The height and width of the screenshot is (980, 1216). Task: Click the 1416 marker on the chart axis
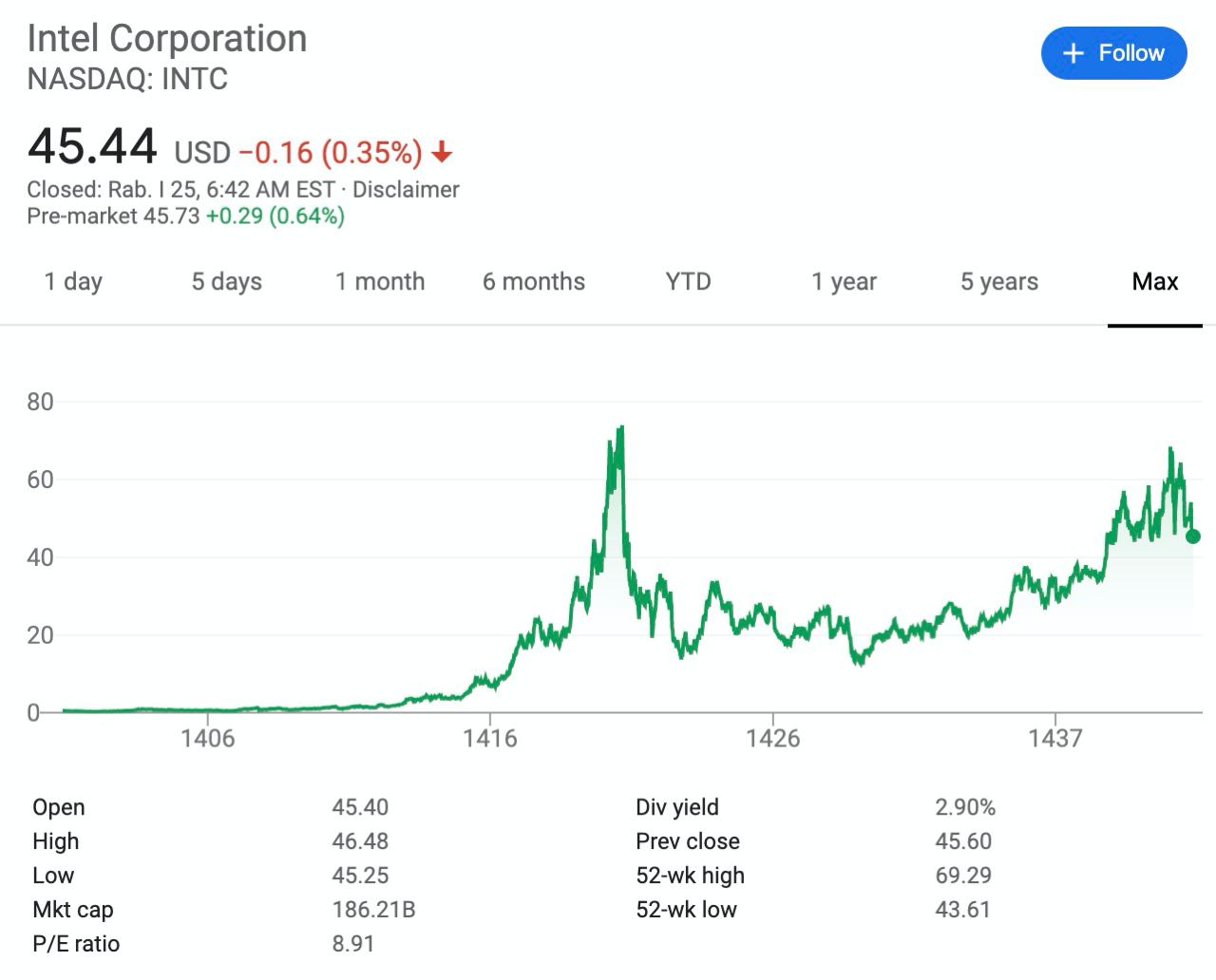(x=490, y=738)
